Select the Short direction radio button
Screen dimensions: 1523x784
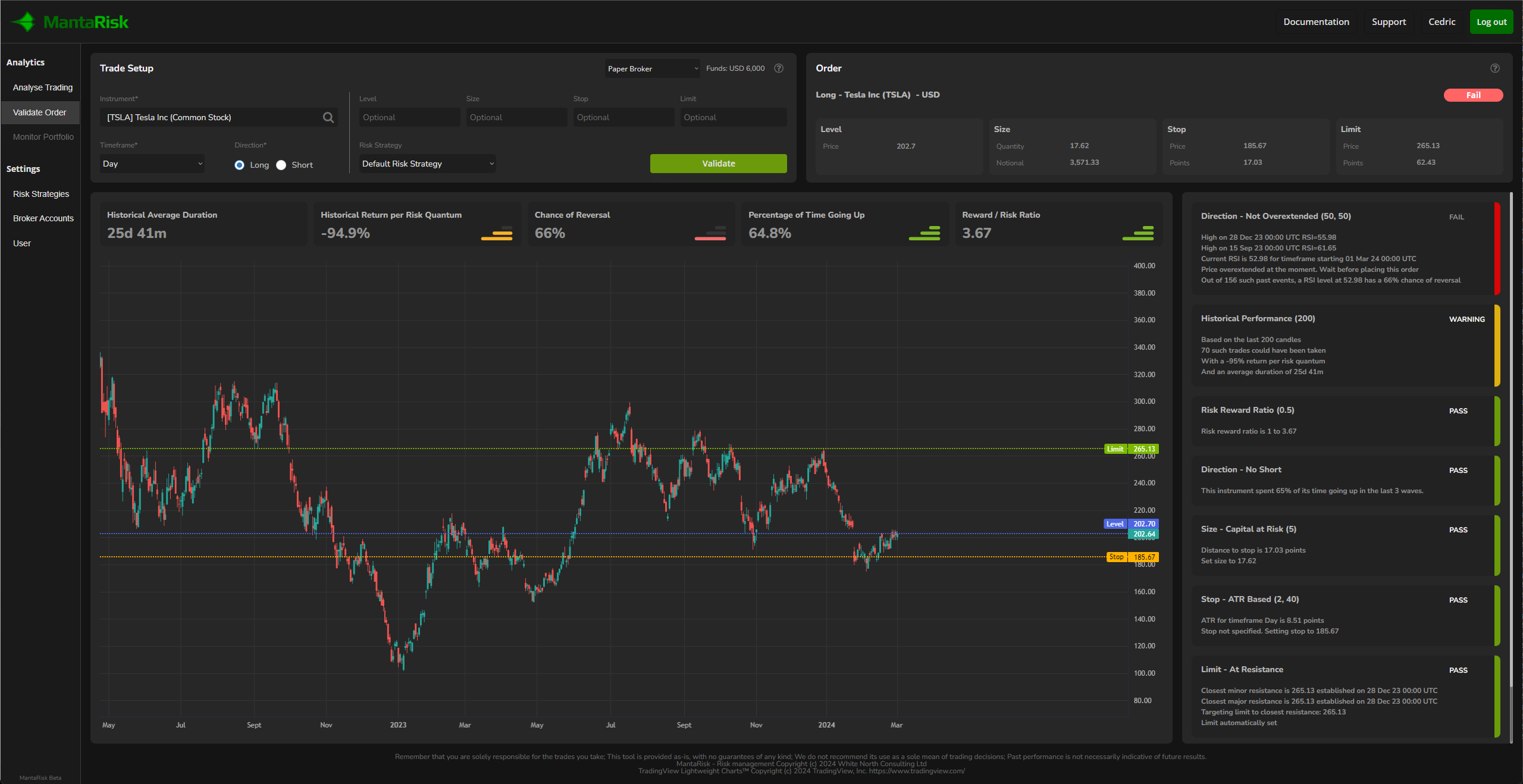281,165
